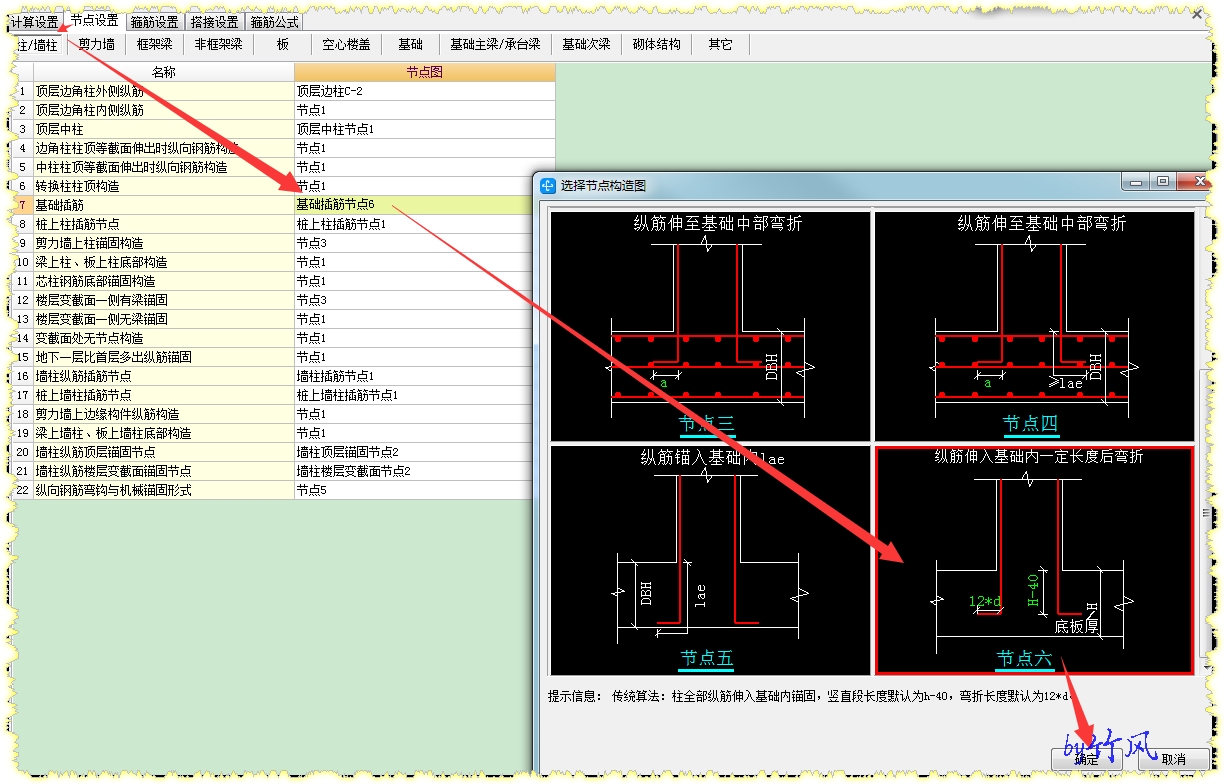This screenshot has width=1224, height=784.
Task: Choose the 节点五 construction diagram
Action: [710, 560]
